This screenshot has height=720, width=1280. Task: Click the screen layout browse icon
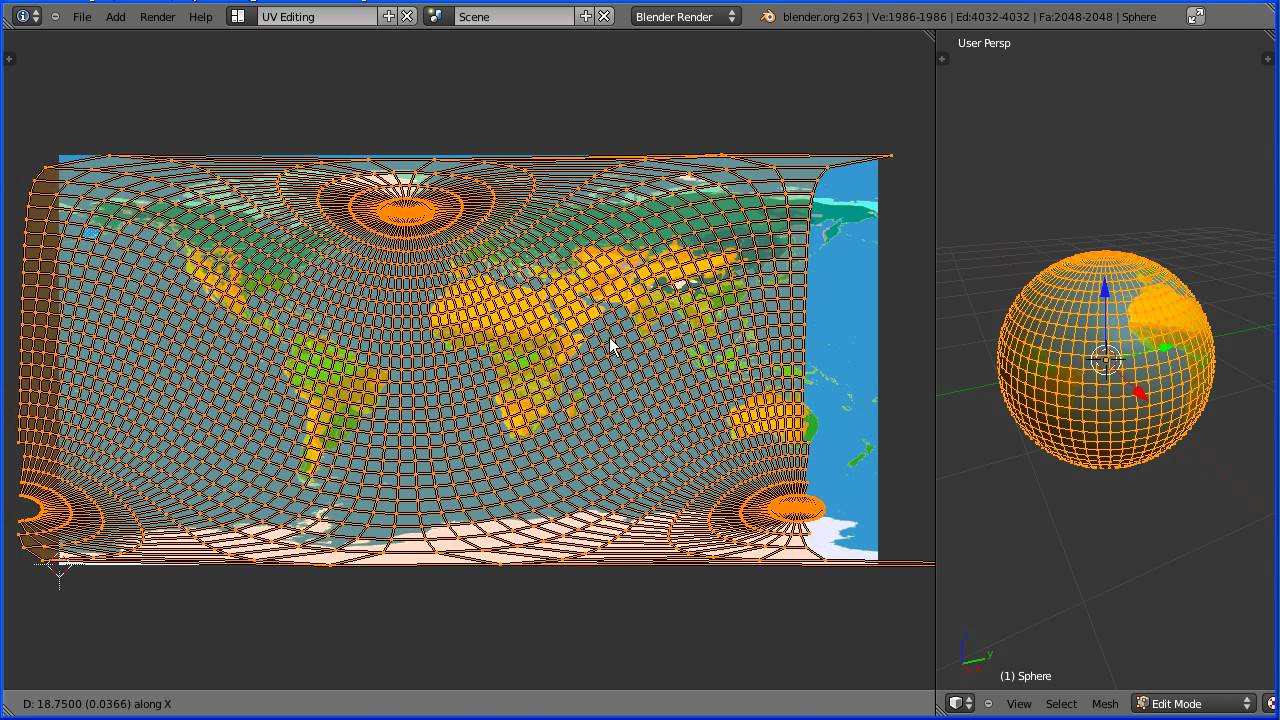[x=238, y=16]
